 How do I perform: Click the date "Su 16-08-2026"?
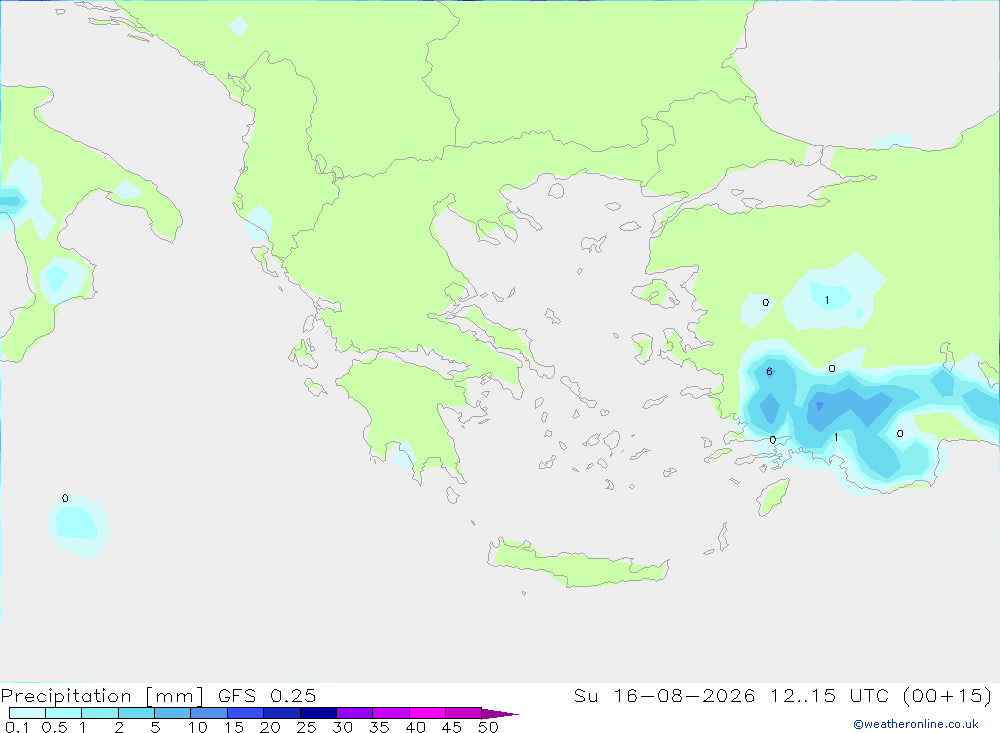pos(664,695)
